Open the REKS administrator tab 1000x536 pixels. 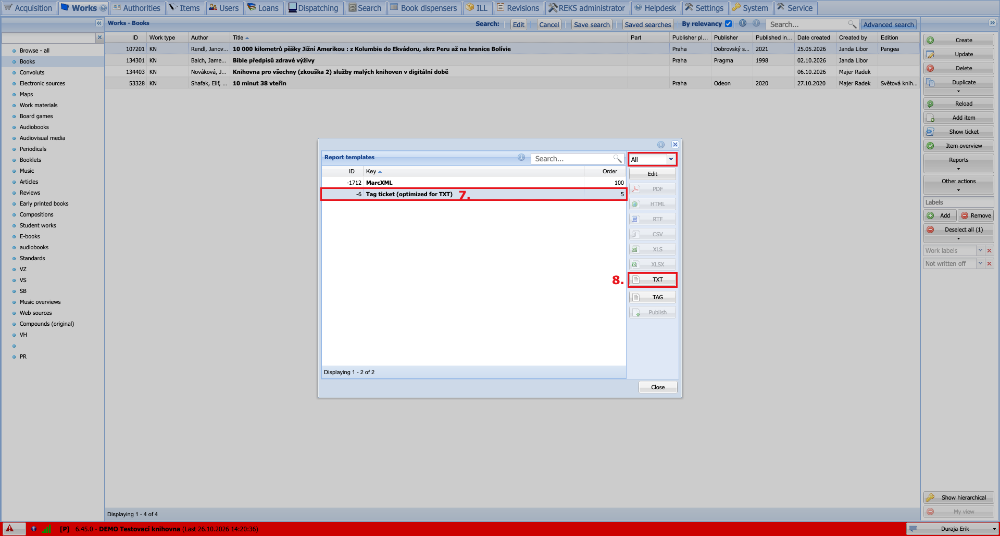(x=587, y=8)
